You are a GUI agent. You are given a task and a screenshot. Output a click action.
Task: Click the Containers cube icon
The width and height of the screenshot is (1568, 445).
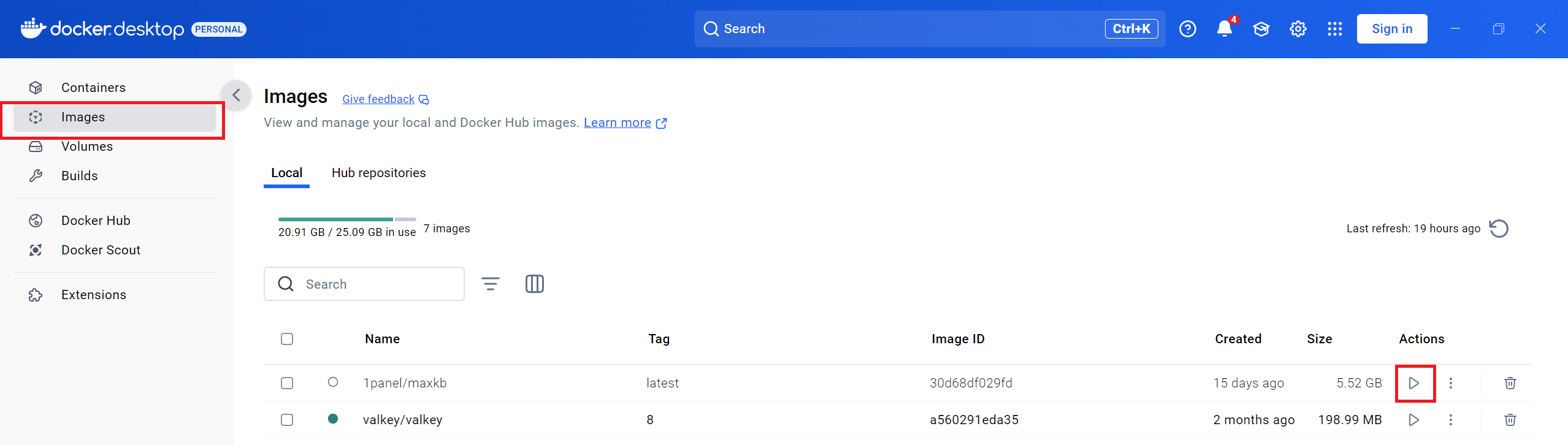point(36,88)
